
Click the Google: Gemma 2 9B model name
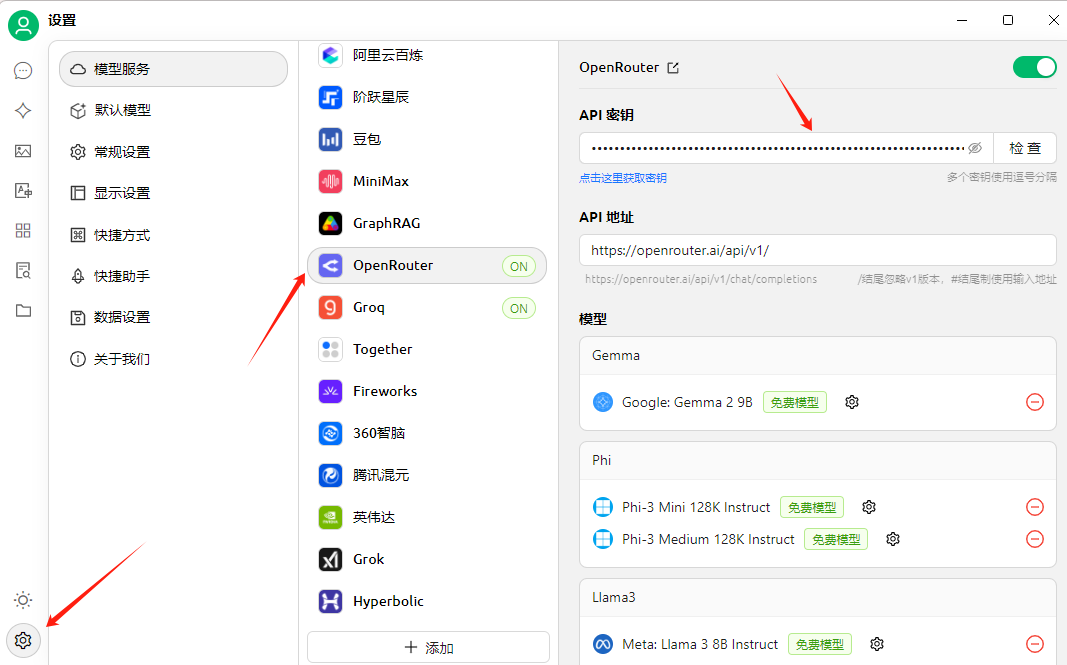click(687, 402)
